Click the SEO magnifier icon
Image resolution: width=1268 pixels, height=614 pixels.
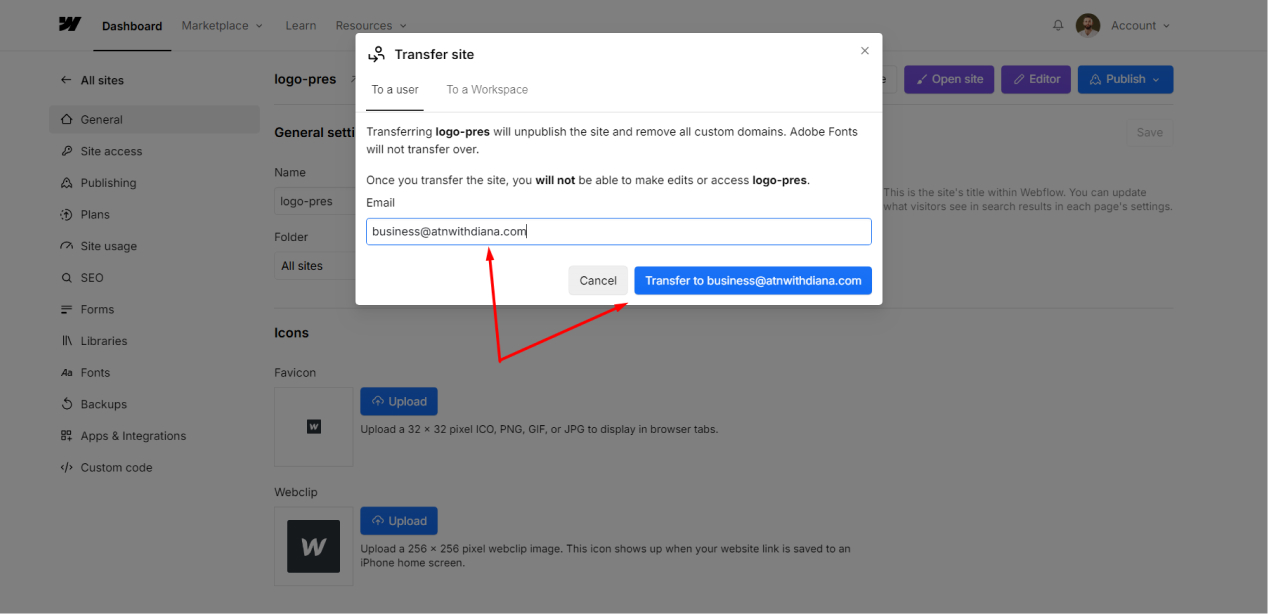coord(67,278)
